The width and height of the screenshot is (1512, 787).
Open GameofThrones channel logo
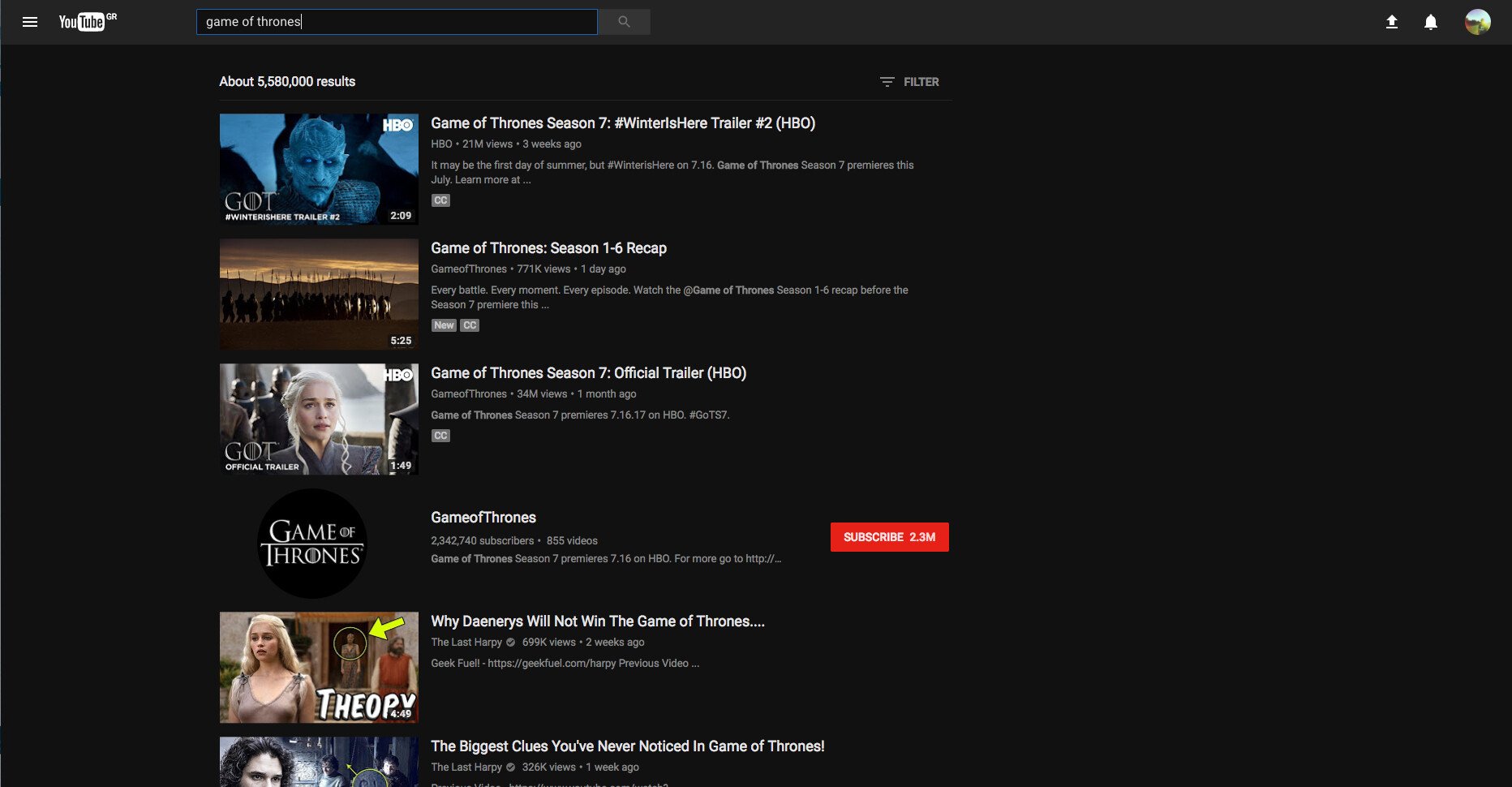tap(312, 544)
